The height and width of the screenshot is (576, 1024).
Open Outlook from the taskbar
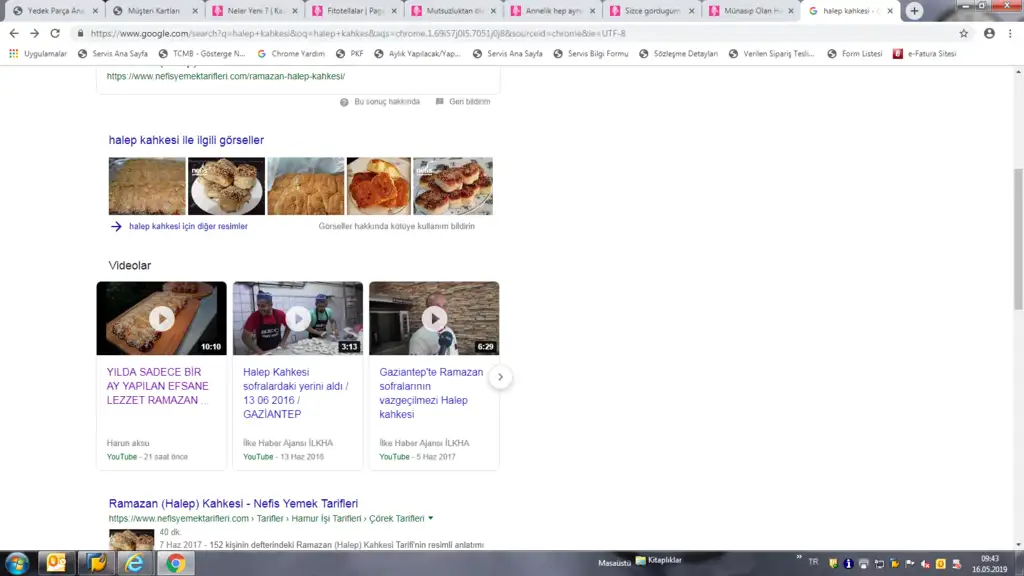(58, 563)
